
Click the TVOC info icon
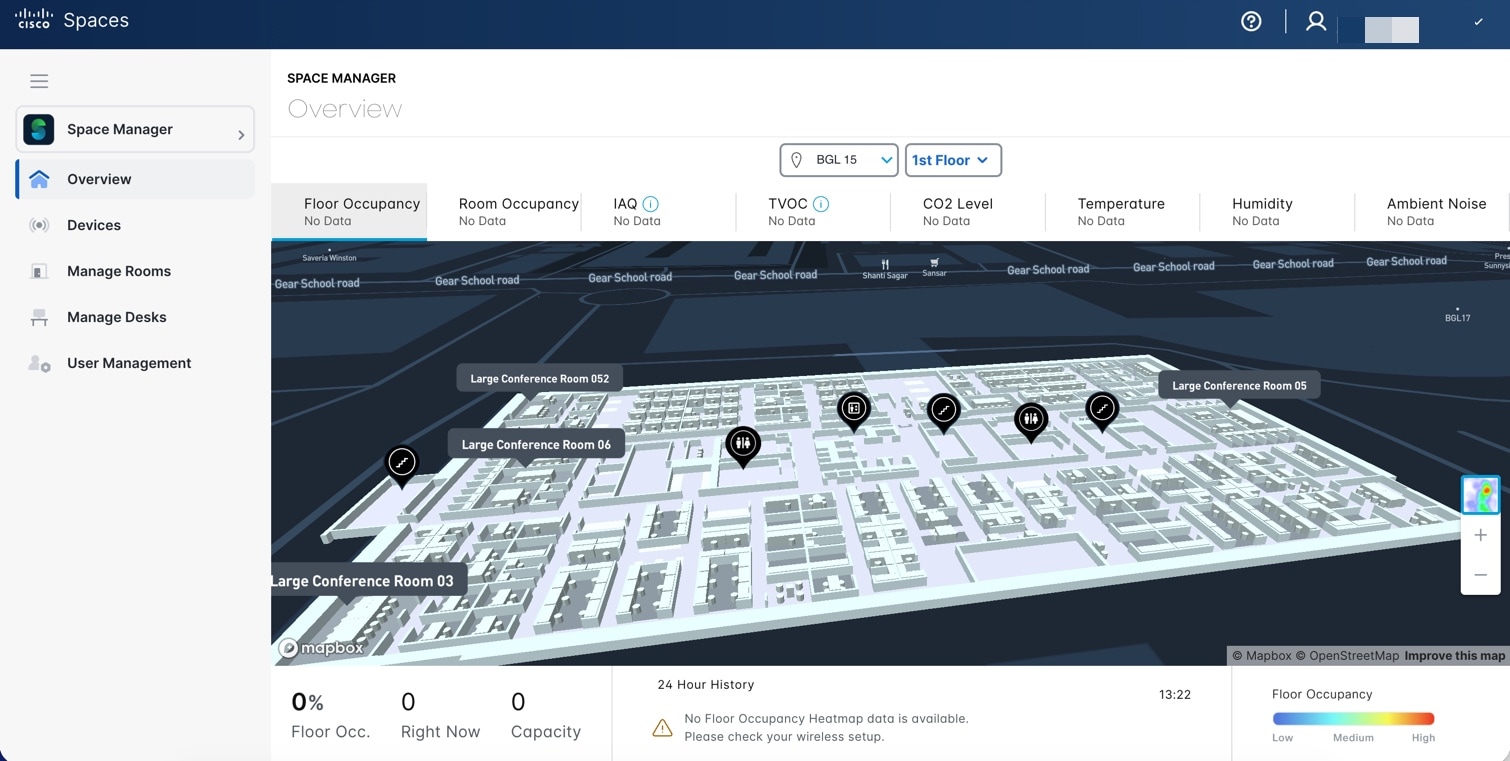click(821, 204)
